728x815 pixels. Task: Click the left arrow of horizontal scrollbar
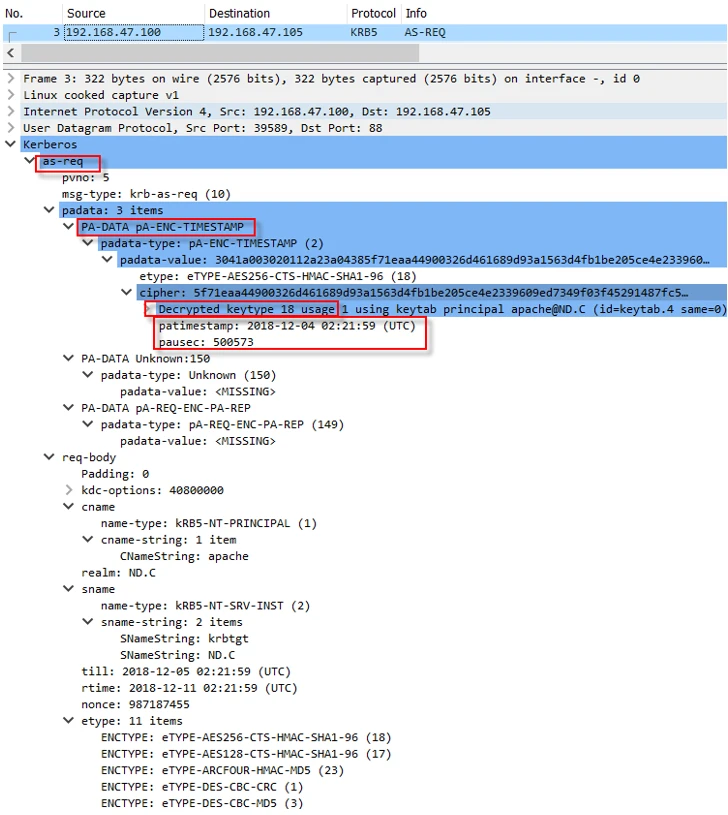click(11, 52)
